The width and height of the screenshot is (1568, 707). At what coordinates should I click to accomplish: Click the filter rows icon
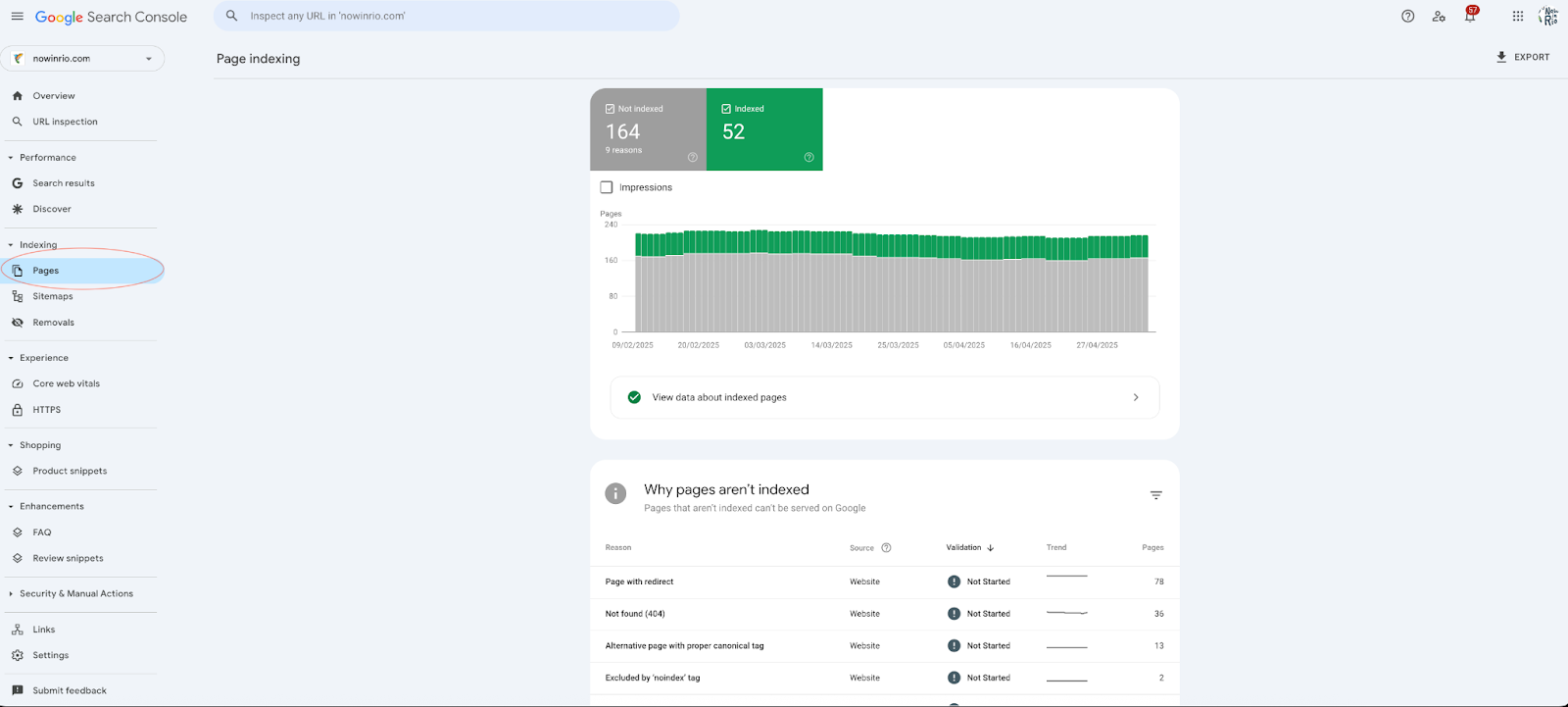pyautogui.click(x=1155, y=495)
